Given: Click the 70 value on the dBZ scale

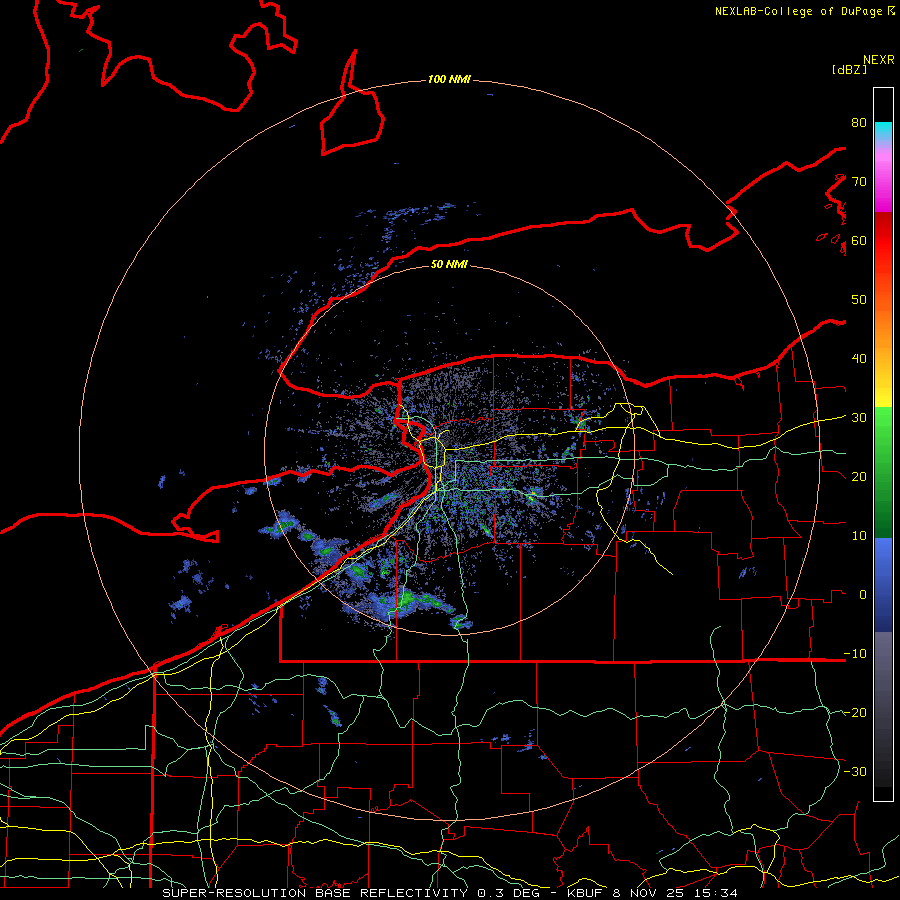Looking at the screenshot, I should point(859,182).
